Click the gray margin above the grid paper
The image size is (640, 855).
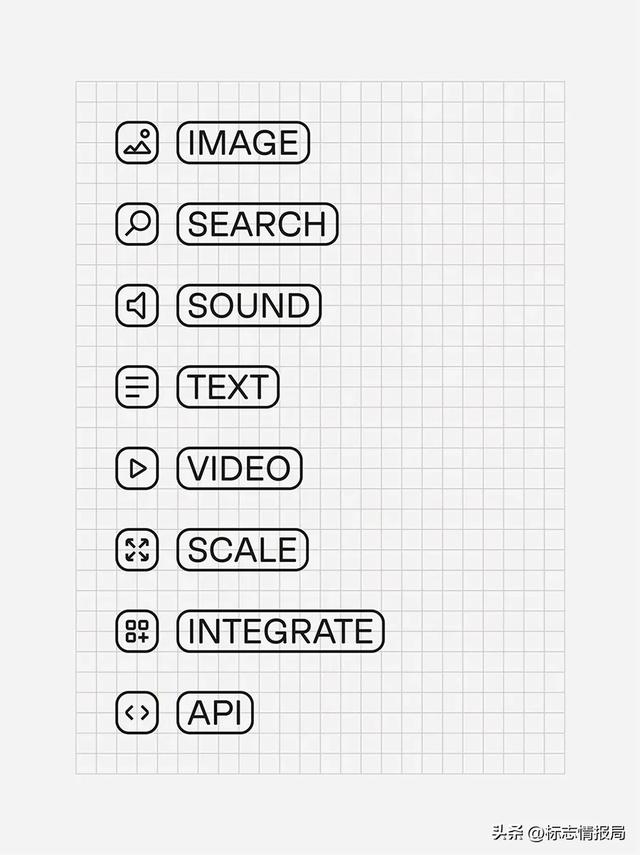coord(320,40)
